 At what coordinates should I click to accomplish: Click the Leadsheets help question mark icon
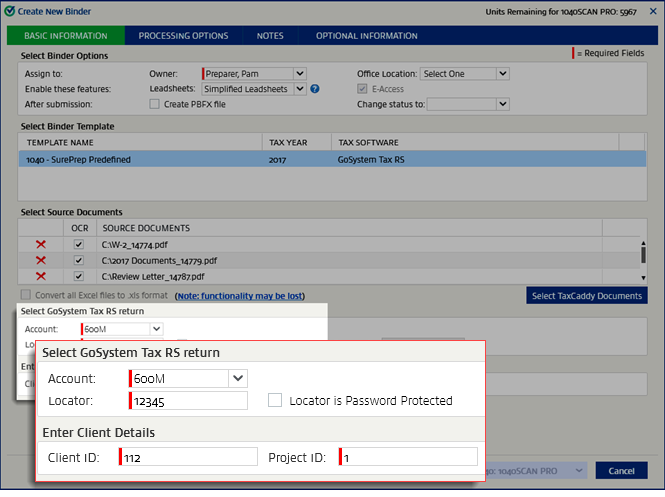315,89
